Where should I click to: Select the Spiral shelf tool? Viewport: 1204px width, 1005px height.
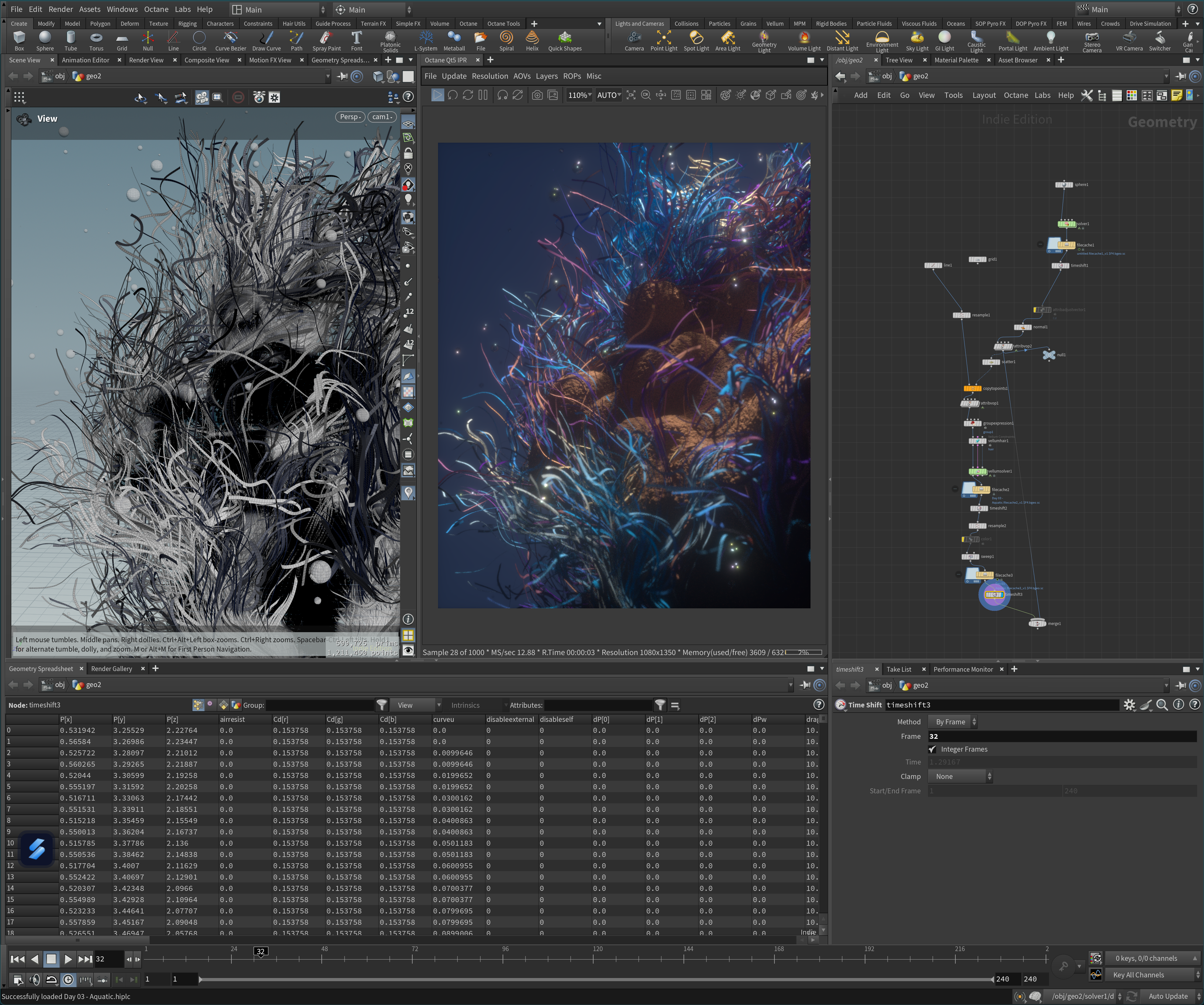click(506, 41)
